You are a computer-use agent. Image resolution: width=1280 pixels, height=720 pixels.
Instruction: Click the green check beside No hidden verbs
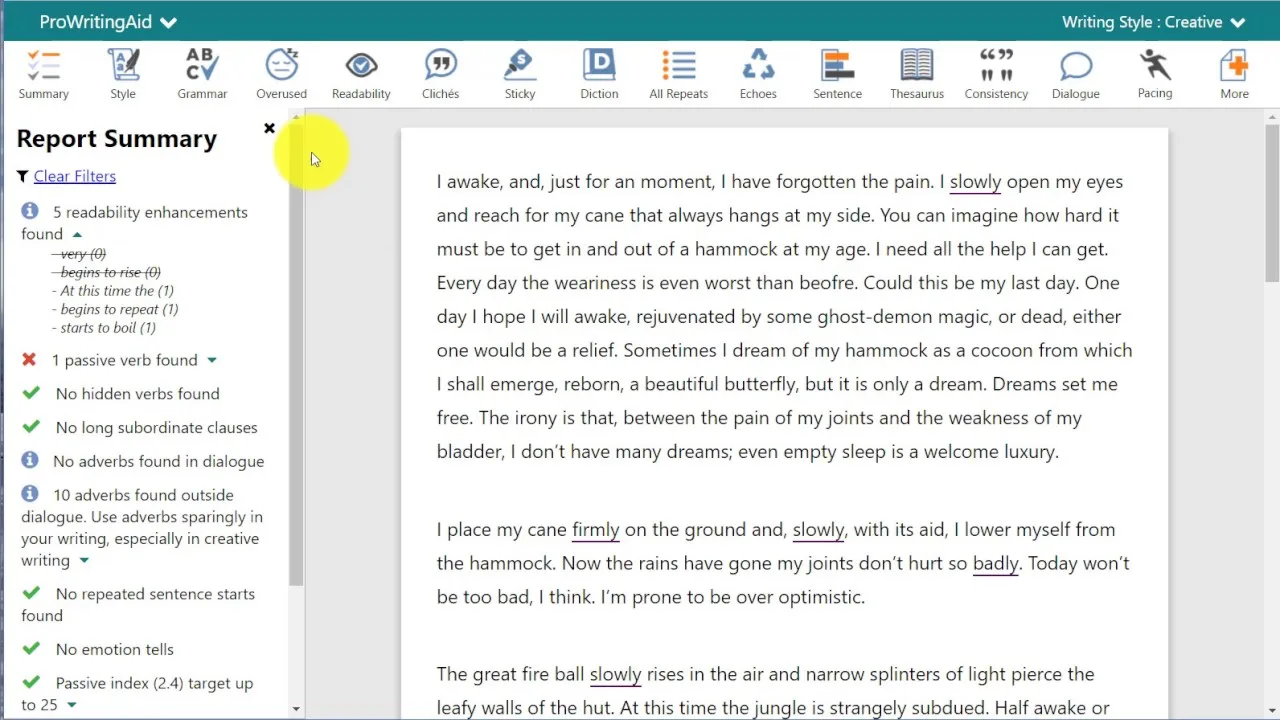point(31,393)
